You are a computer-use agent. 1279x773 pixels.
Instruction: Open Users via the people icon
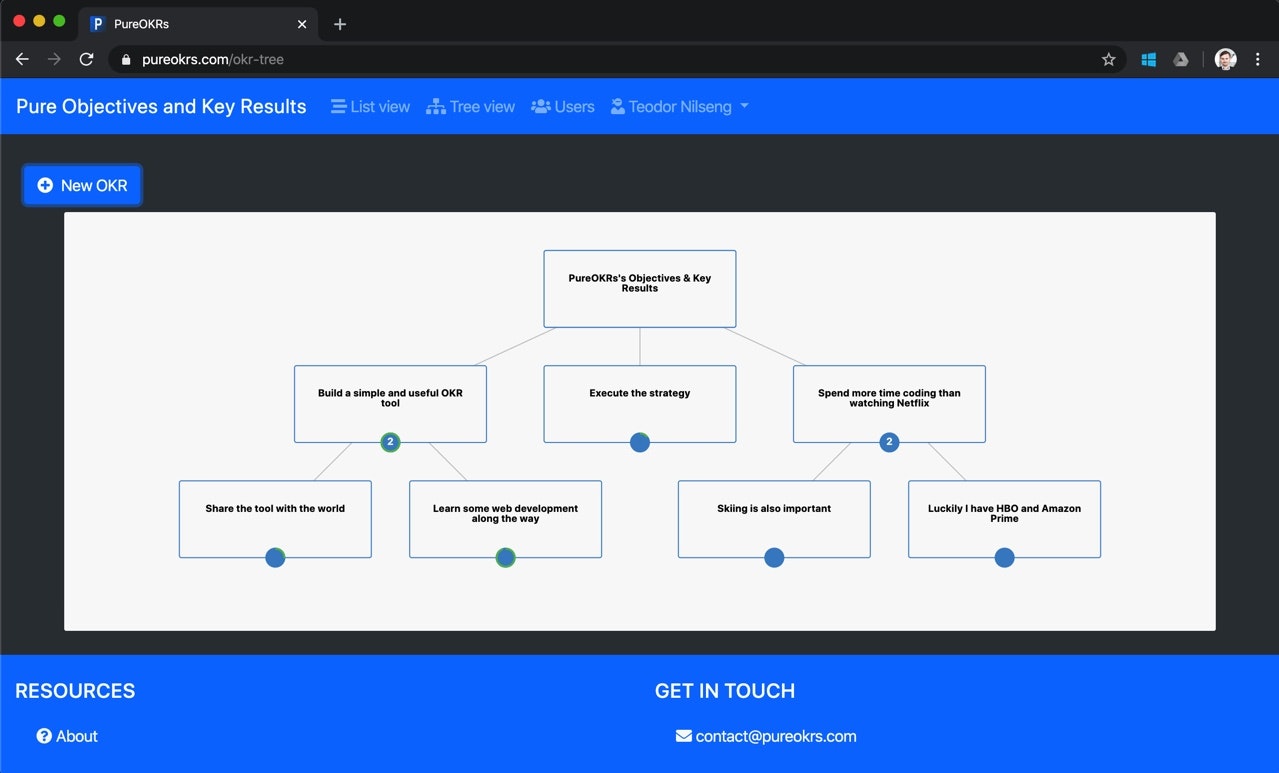click(539, 106)
